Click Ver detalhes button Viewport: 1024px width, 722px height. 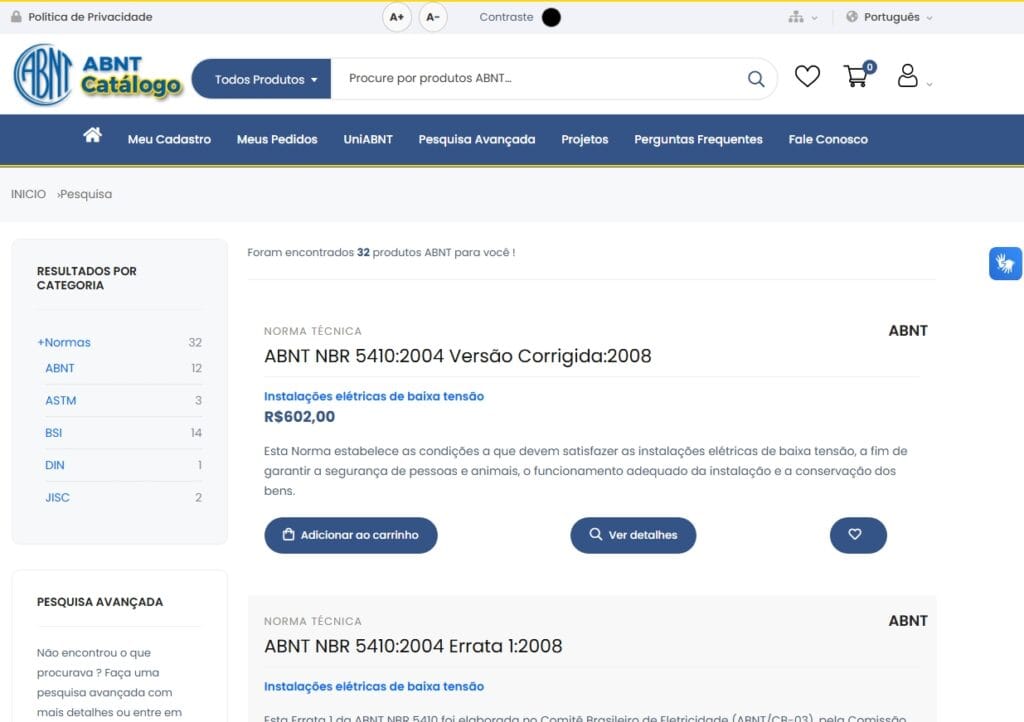[x=633, y=535]
